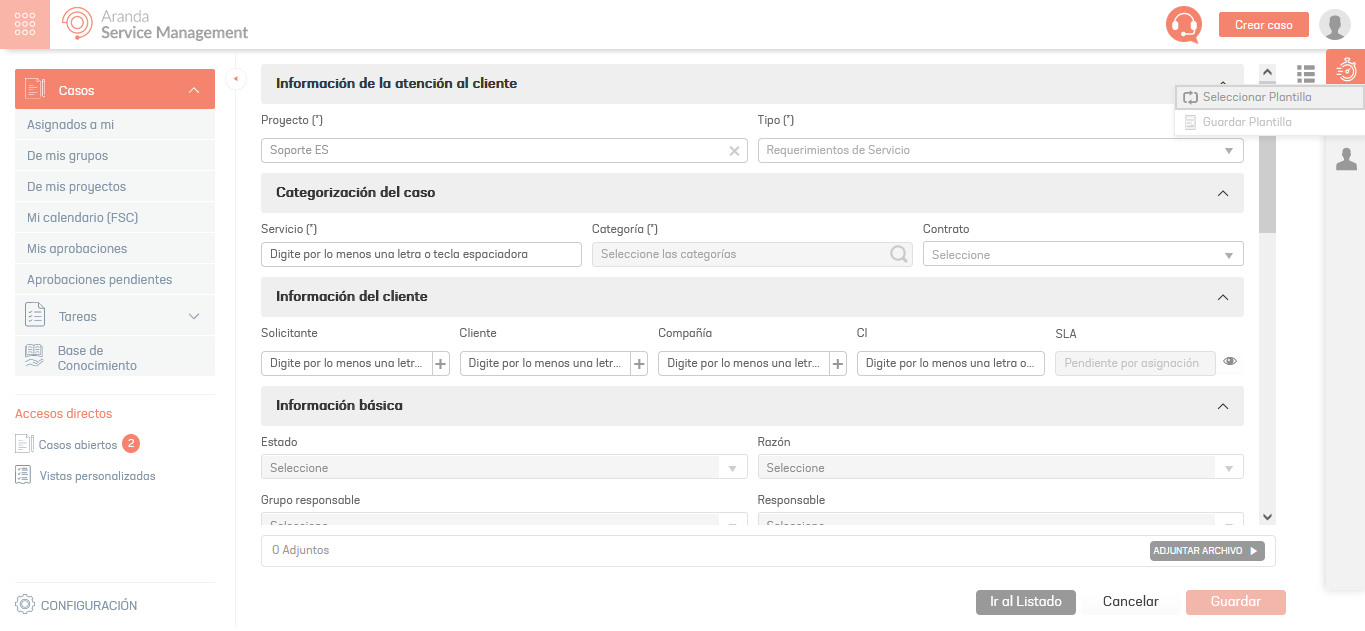Viewport: 1365px width, 631px height.
Task: Collapse the Casos menu section
Action: pos(194,90)
